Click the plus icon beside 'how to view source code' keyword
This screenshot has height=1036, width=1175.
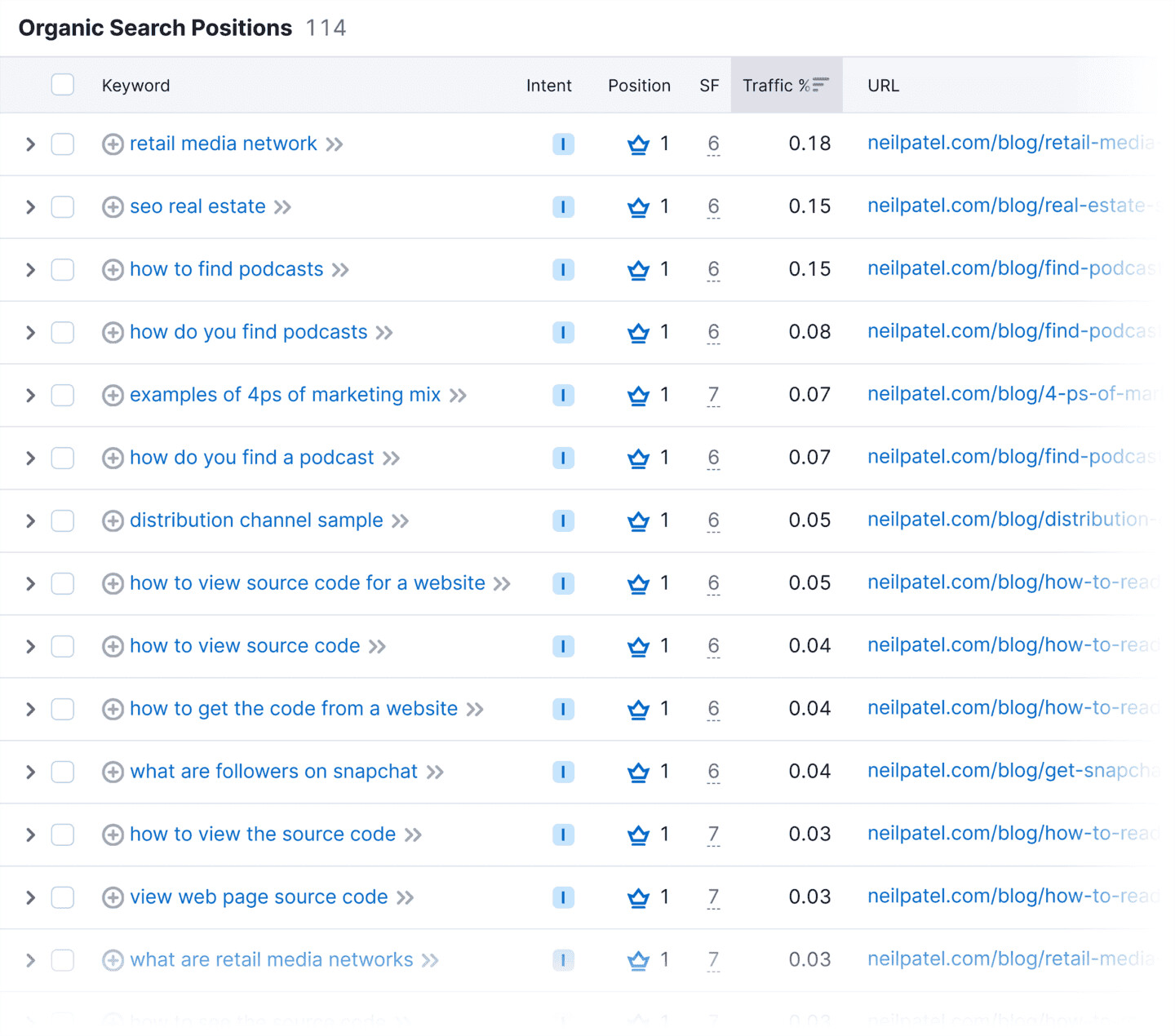(x=113, y=647)
